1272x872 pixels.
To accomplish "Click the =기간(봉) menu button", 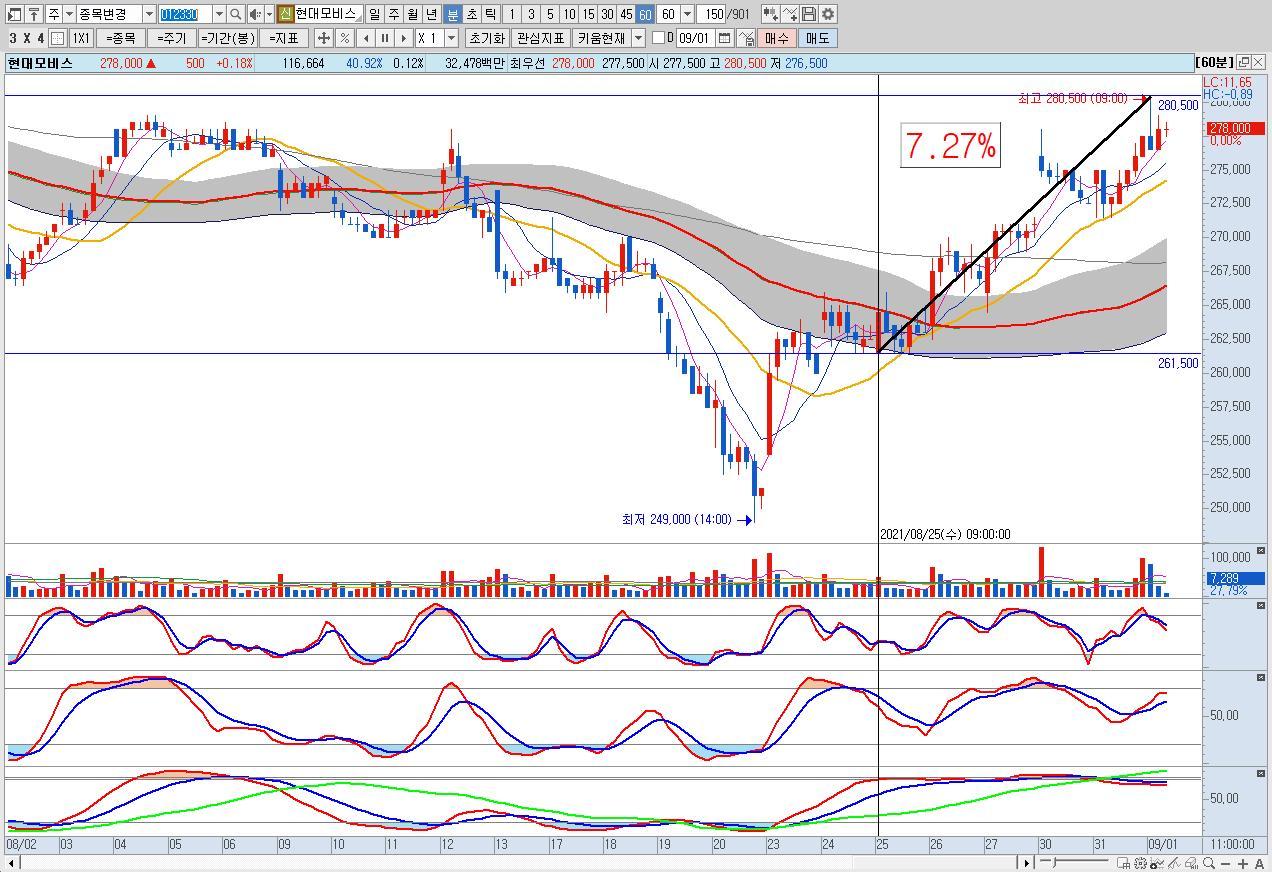I will 228,38.
